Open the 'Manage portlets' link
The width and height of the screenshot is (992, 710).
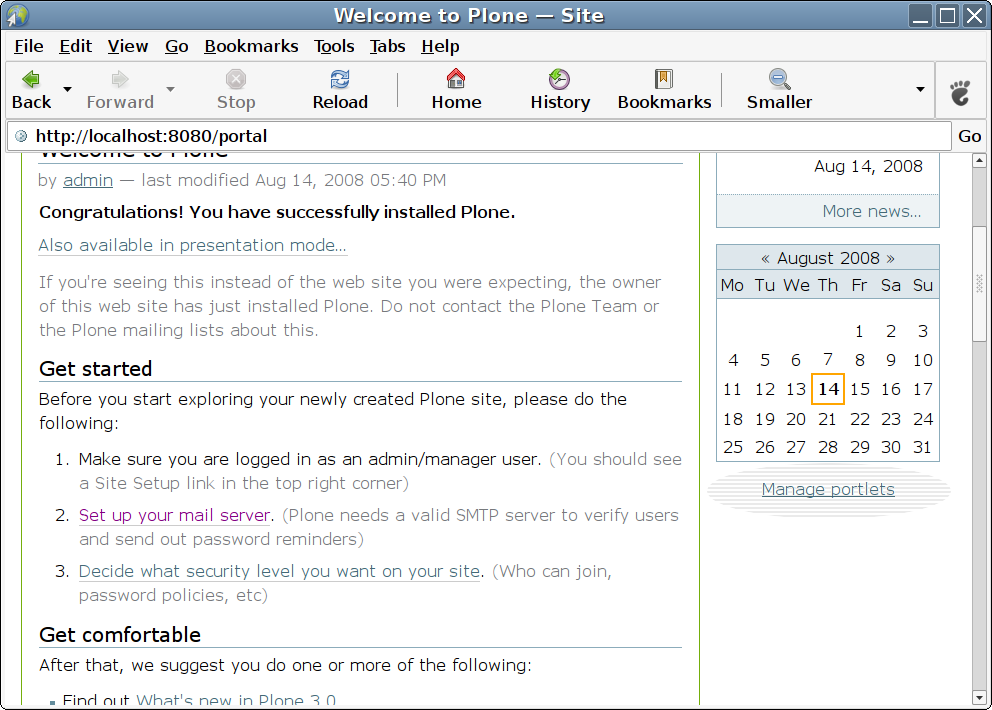tap(828, 489)
